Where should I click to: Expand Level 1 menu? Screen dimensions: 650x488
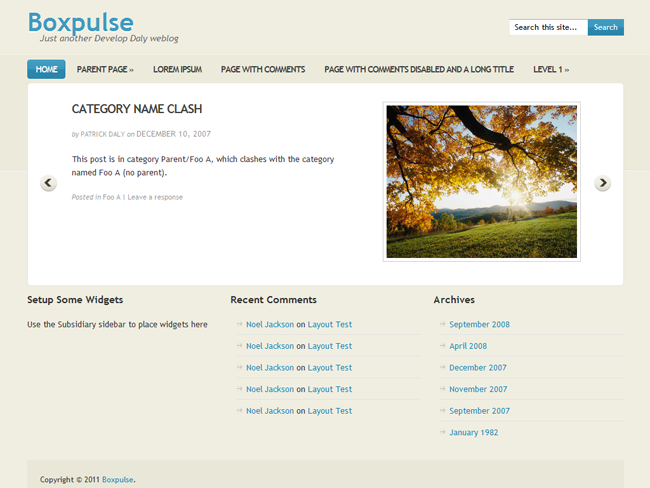[551, 69]
